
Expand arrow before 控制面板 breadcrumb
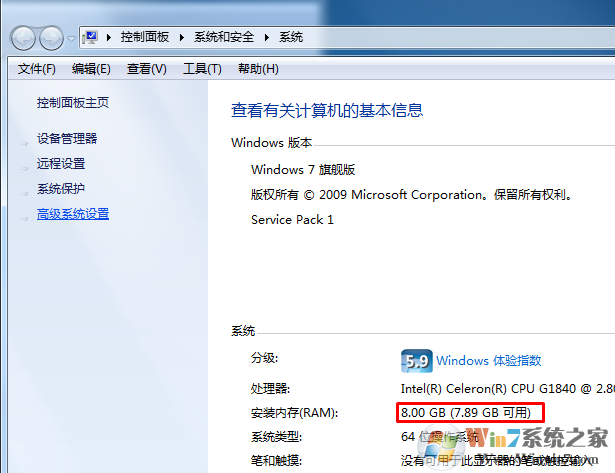click(109, 38)
